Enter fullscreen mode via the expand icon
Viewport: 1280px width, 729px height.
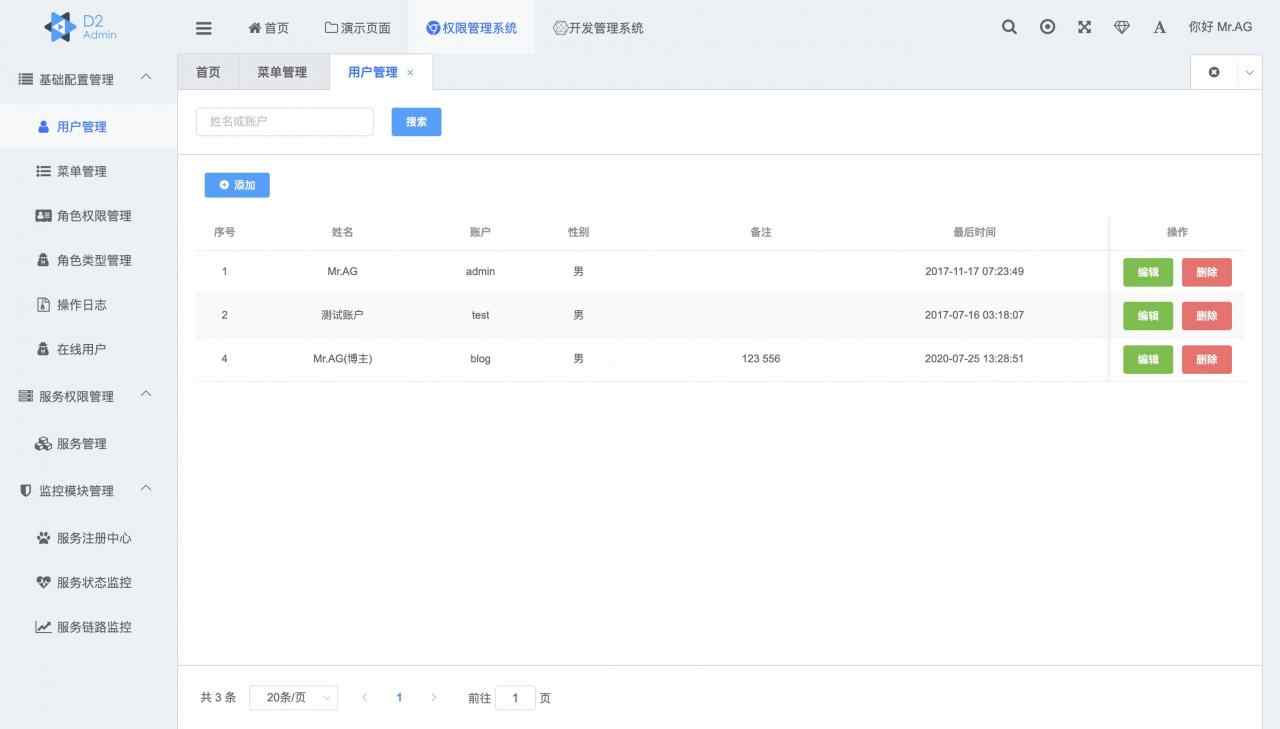coord(1084,27)
